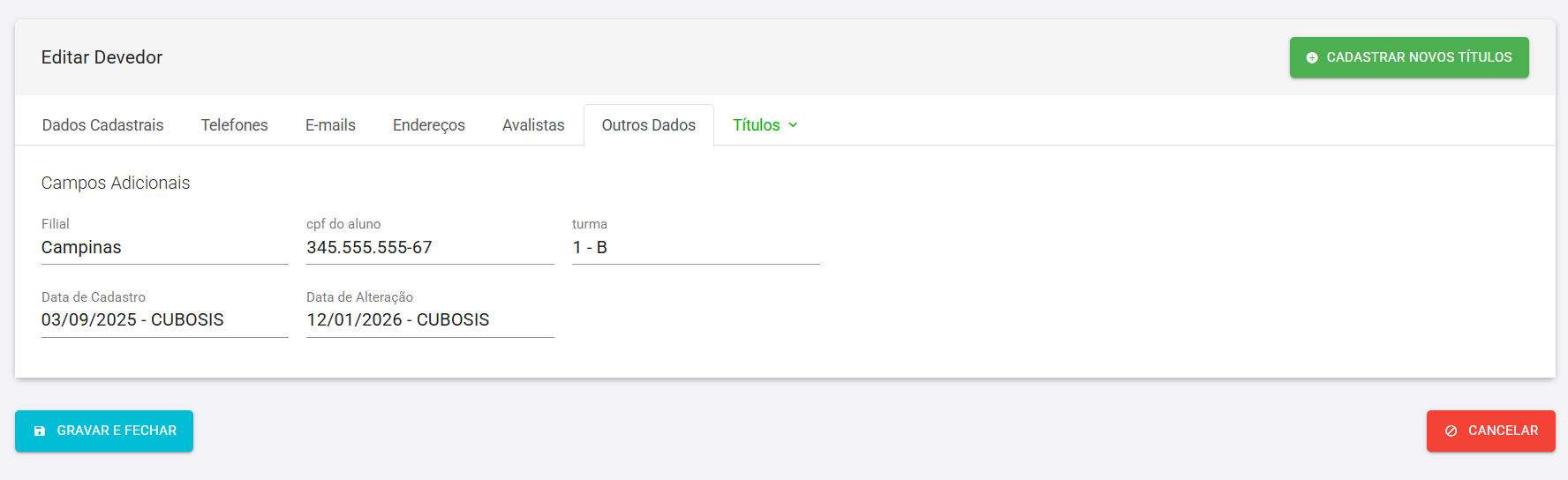Click the red Cancelar button
Image resolution: width=1568 pixels, height=480 pixels.
pyautogui.click(x=1490, y=431)
